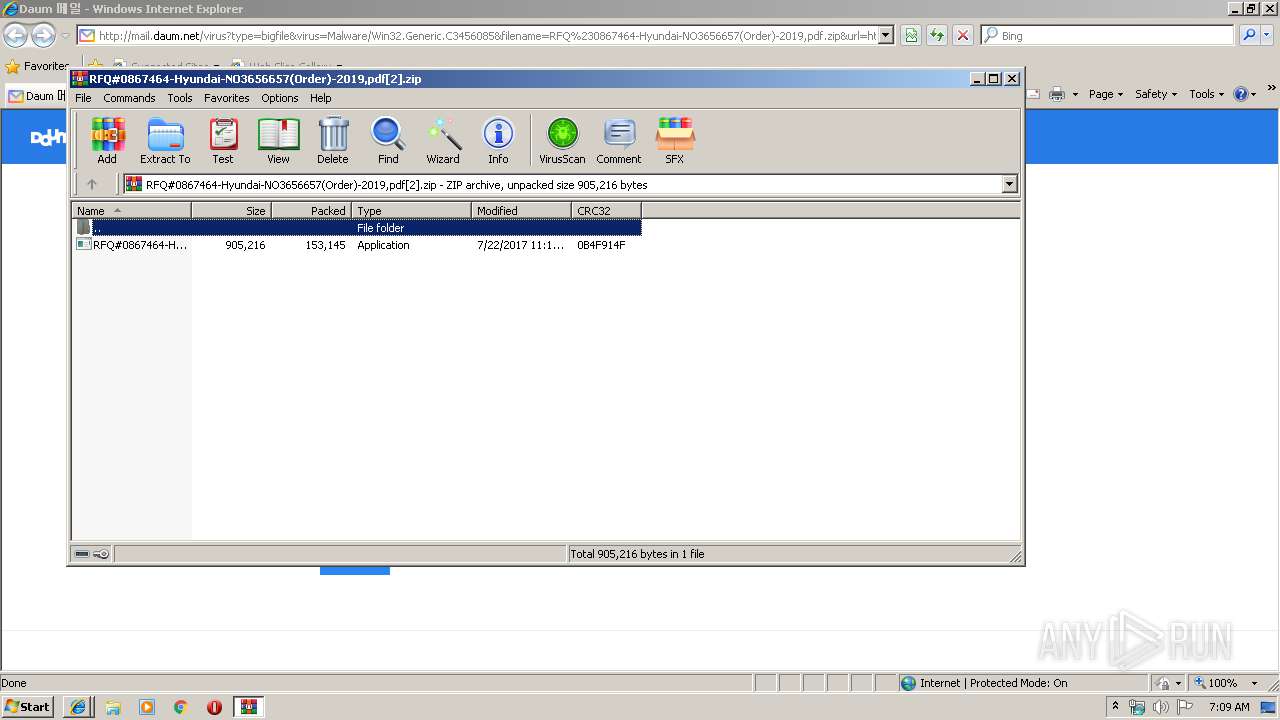Open the Chrome taskbar icon
1280x720 pixels.
(x=181, y=707)
